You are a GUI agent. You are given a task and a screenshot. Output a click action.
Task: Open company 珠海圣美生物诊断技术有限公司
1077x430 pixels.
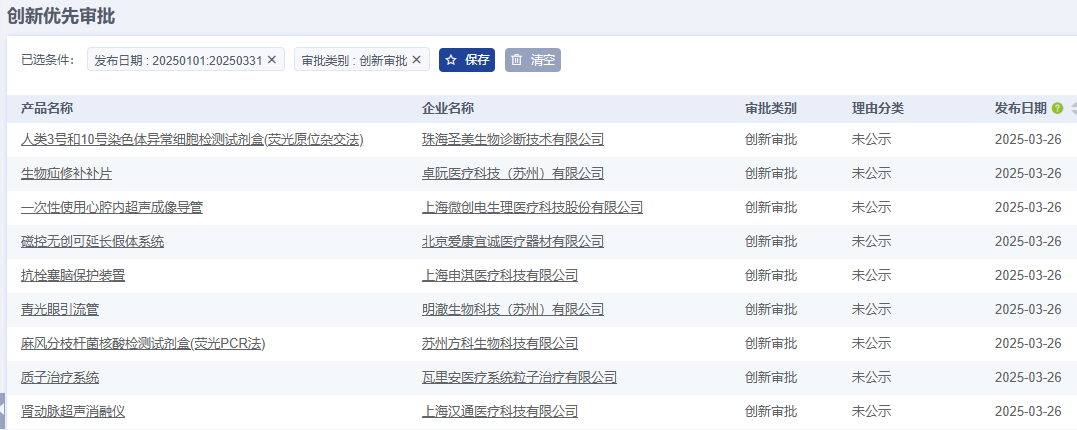click(x=513, y=139)
